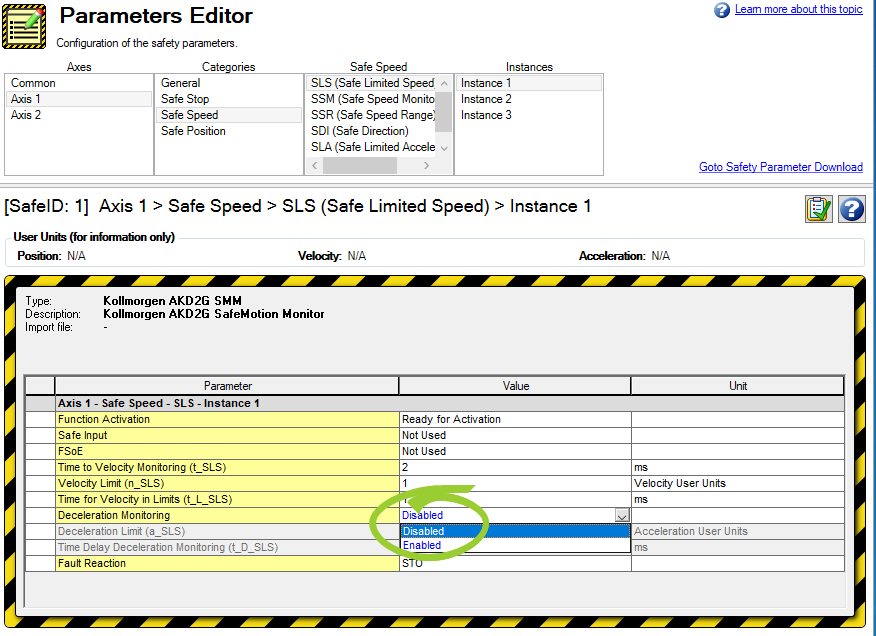876x636 pixels.
Task: Choose Safe Stop category
Action: 229,99
